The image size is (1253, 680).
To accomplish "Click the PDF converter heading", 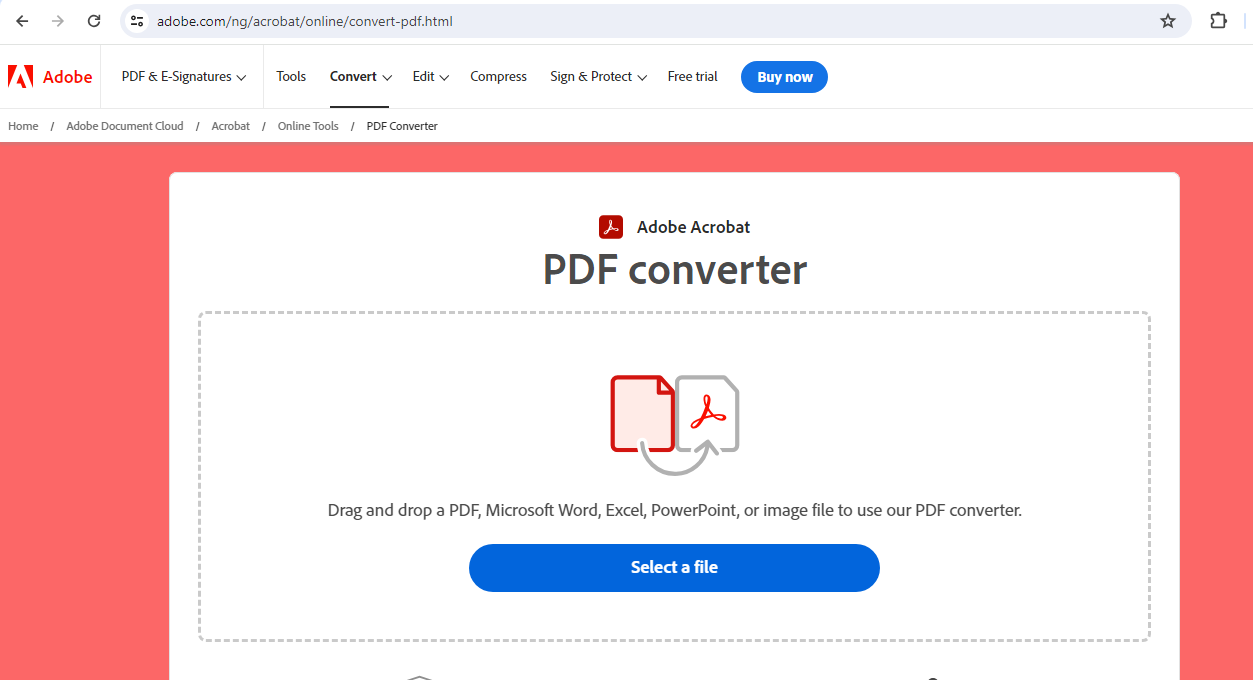I will pyautogui.click(x=675, y=270).
